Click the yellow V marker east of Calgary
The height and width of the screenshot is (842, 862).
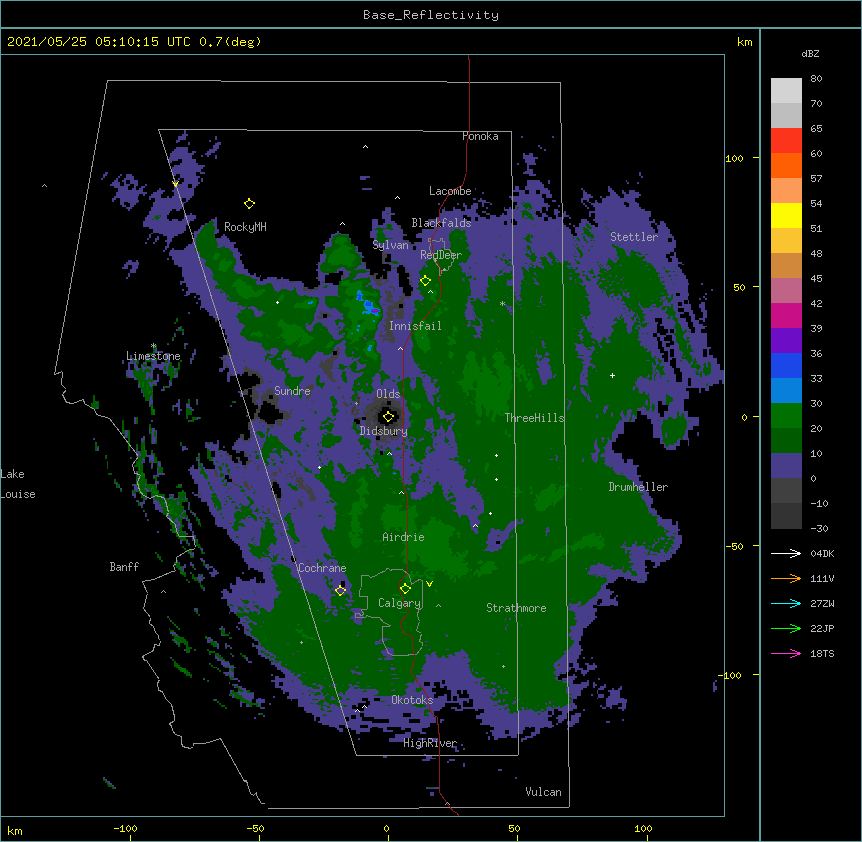click(x=429, y=584)
